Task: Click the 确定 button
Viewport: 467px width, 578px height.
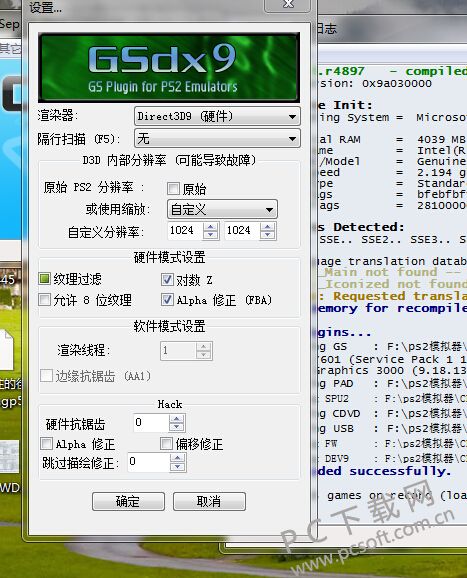Action: tap(128, 501)
